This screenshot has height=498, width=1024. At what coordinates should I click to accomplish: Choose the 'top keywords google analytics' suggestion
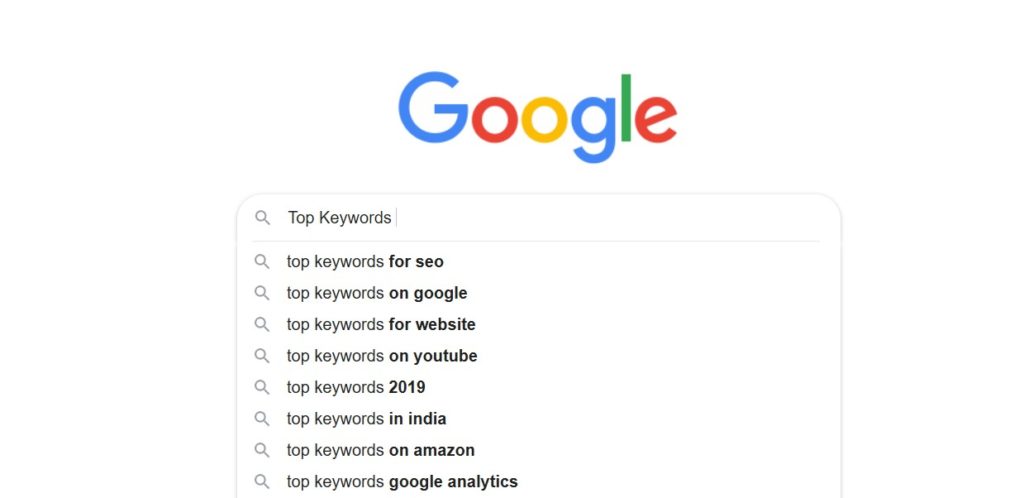(402, 482)
